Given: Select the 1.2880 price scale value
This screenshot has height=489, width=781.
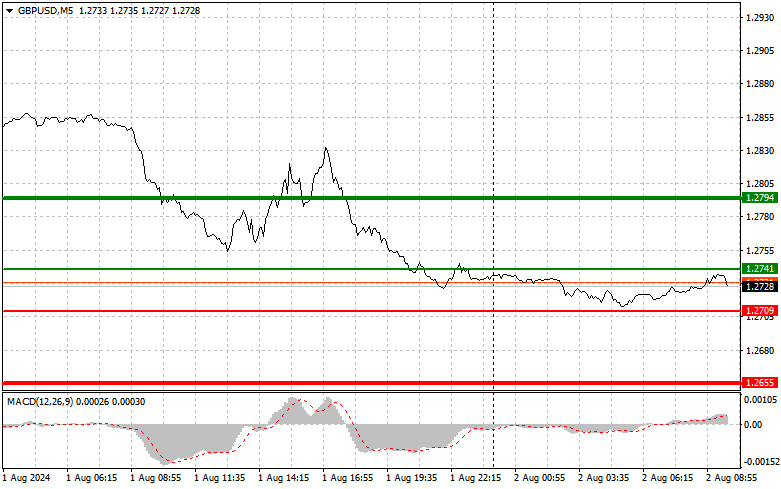Looking at the screenshot, I should point(760,84).
